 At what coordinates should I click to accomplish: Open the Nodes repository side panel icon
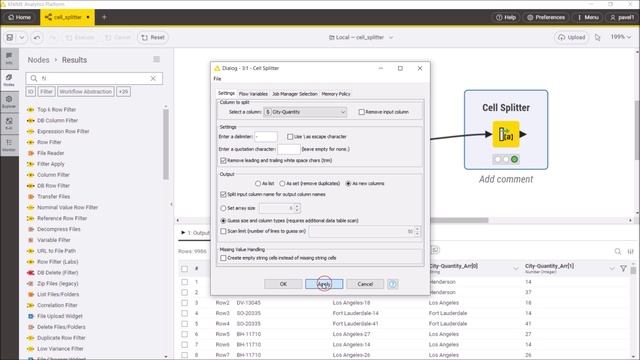pos(9,80)
